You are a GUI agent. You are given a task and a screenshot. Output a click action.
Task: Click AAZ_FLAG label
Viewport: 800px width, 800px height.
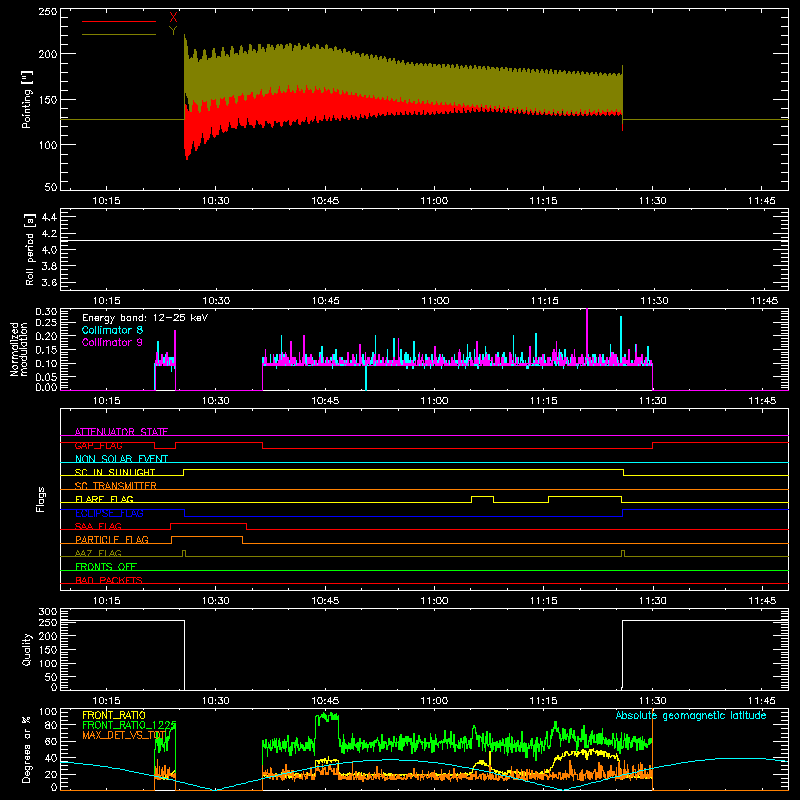click(98, 553)
